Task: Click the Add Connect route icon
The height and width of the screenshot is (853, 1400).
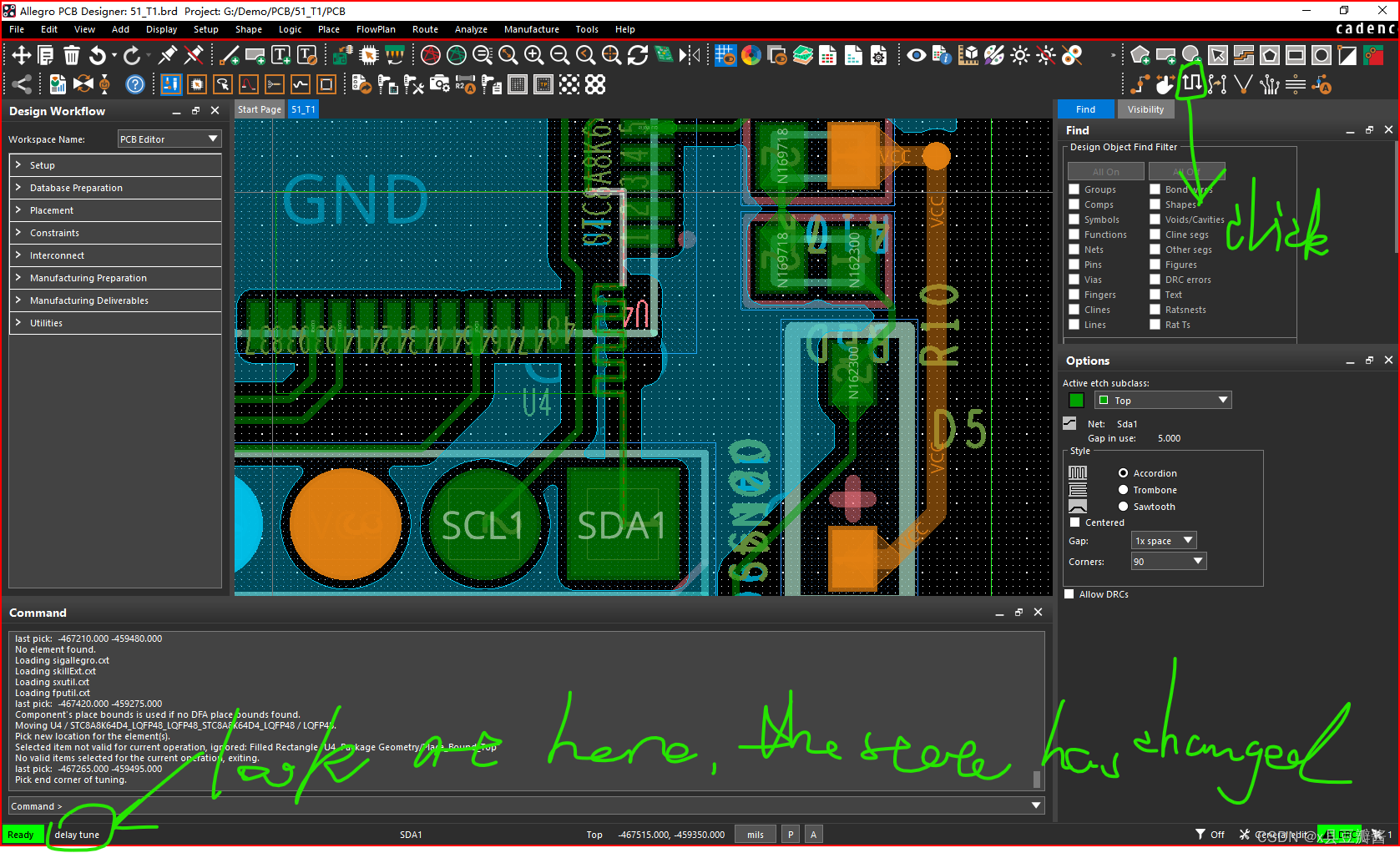Action: [1140, 83]
